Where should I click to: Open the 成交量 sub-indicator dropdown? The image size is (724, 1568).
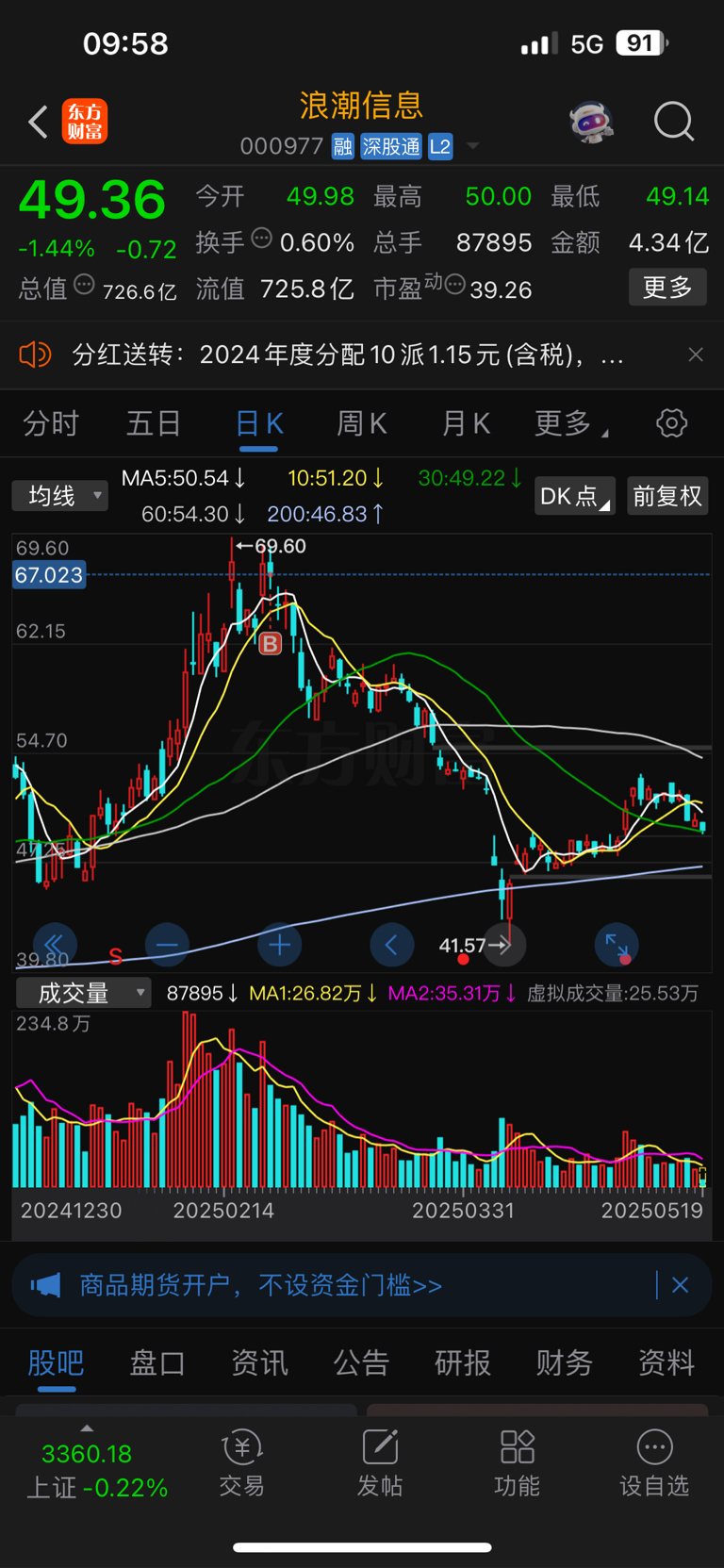(x=84, y=993)
